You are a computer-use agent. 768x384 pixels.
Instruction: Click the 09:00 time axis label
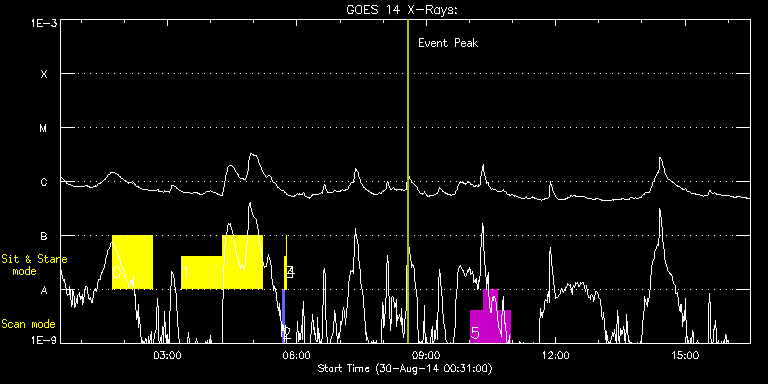427,355
